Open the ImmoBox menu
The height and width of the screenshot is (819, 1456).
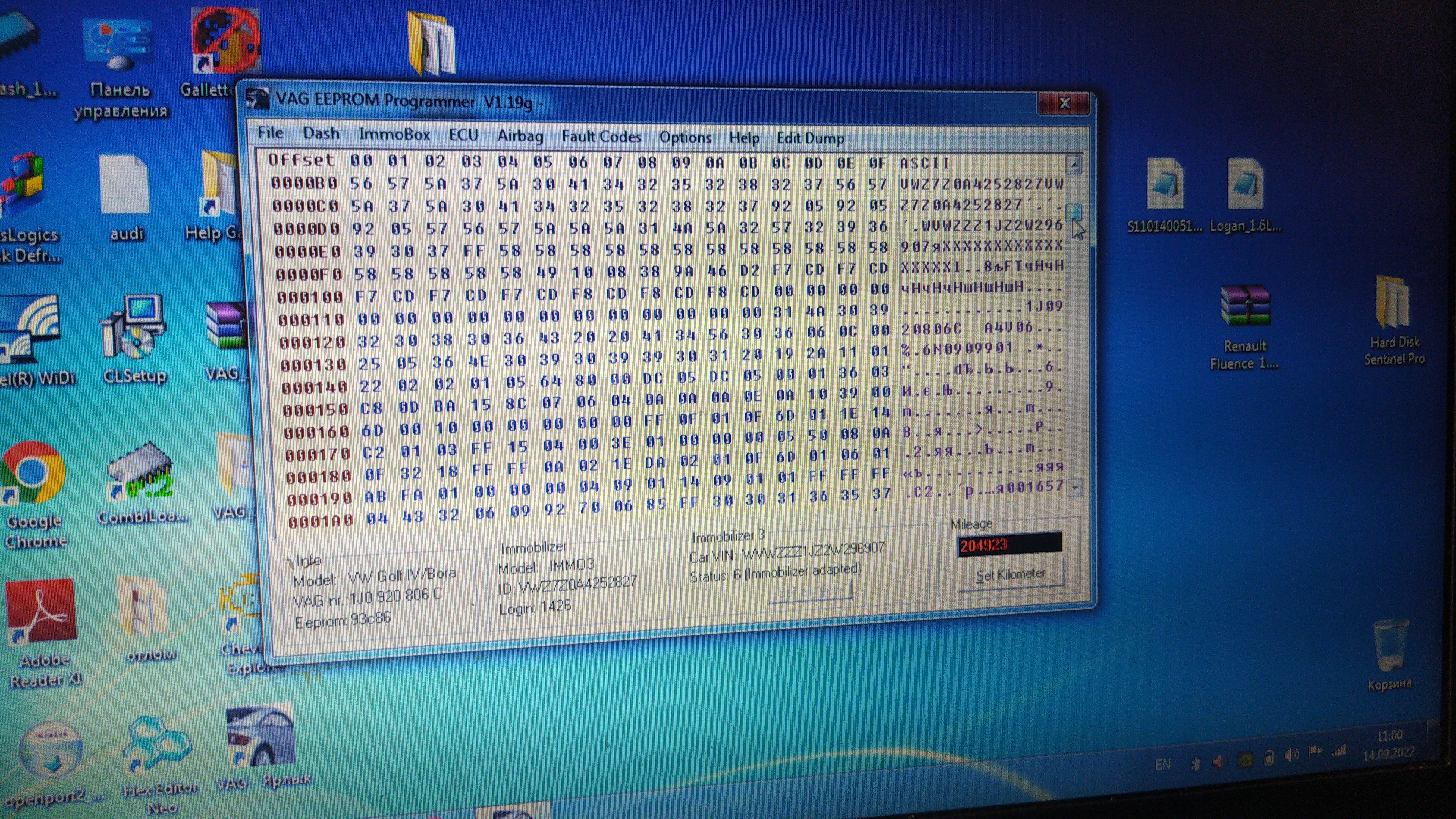(x=394, y=135)
